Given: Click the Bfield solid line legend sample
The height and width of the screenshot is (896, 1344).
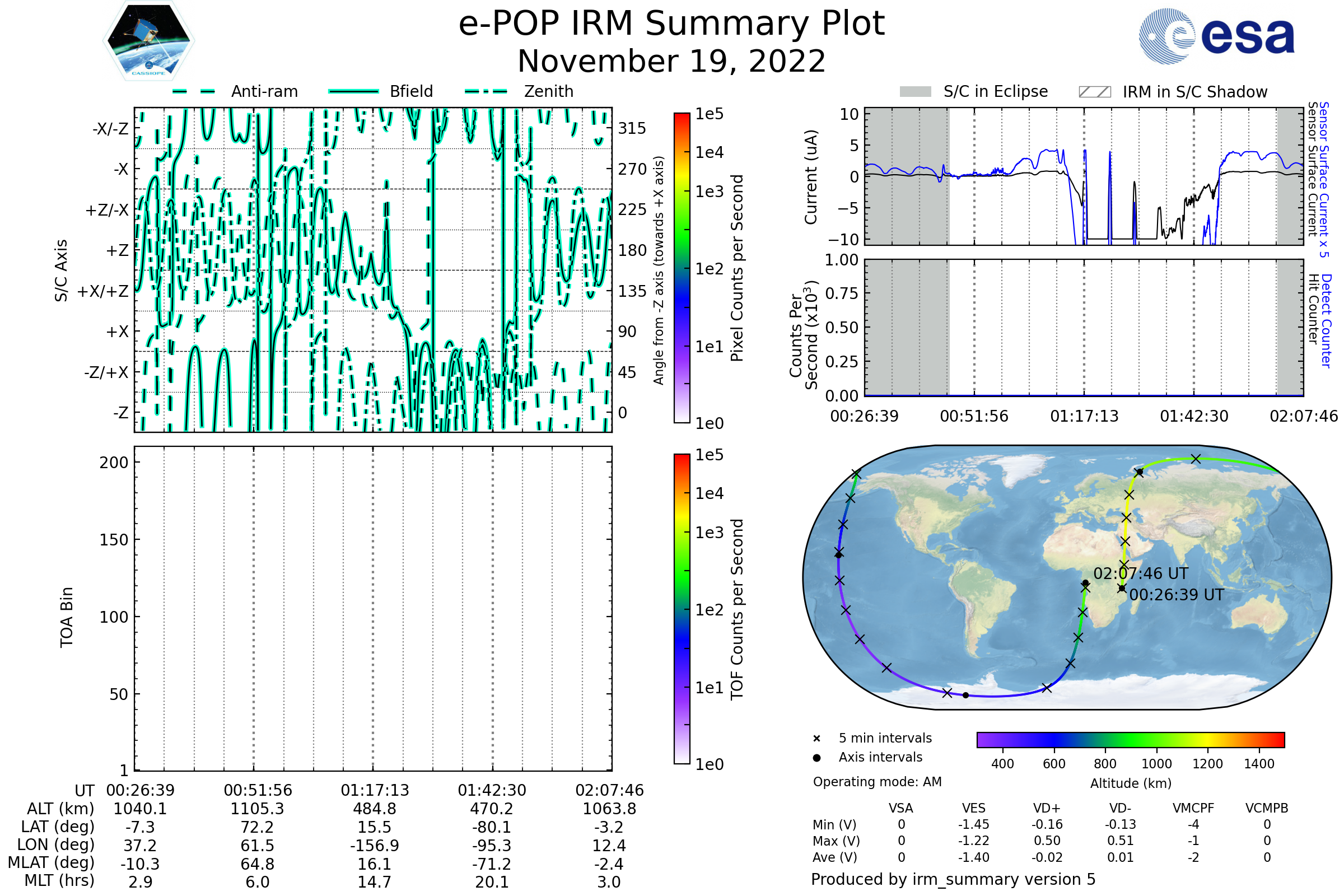Looking at the screenshot, I should coord(353,91).
